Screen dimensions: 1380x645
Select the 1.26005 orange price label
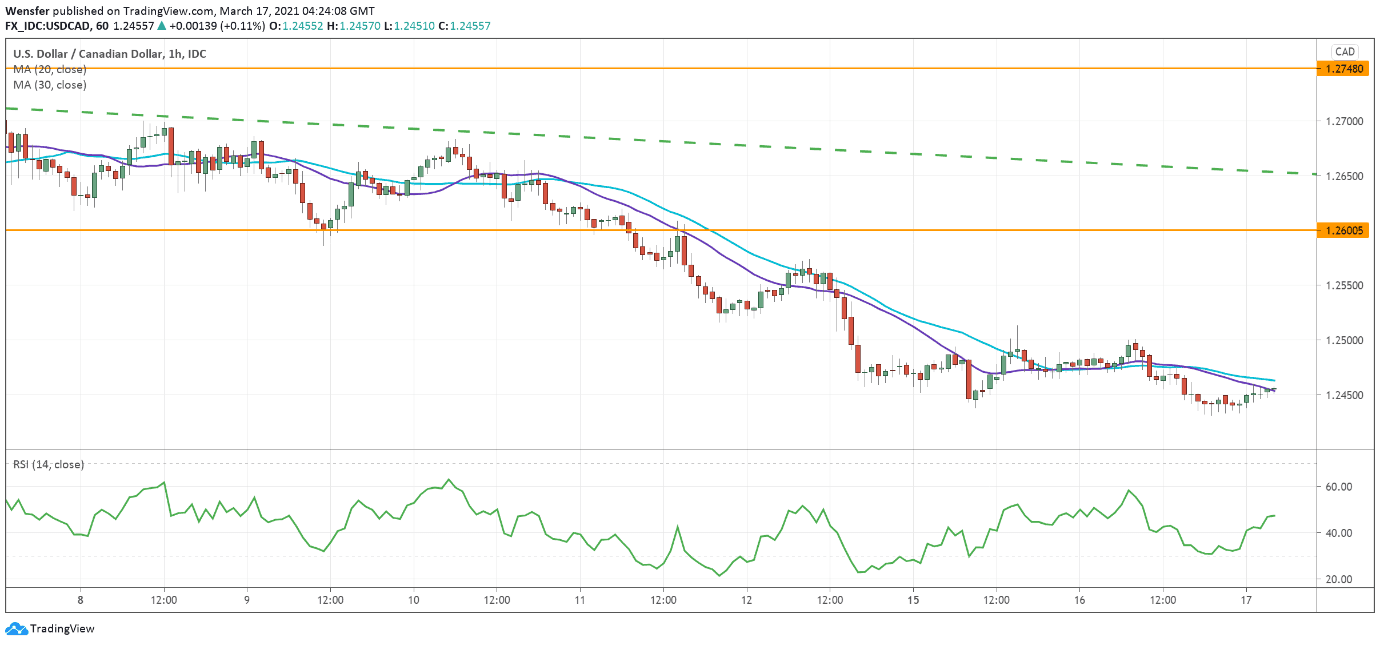pyautogui.click(x=1345, y=230)
